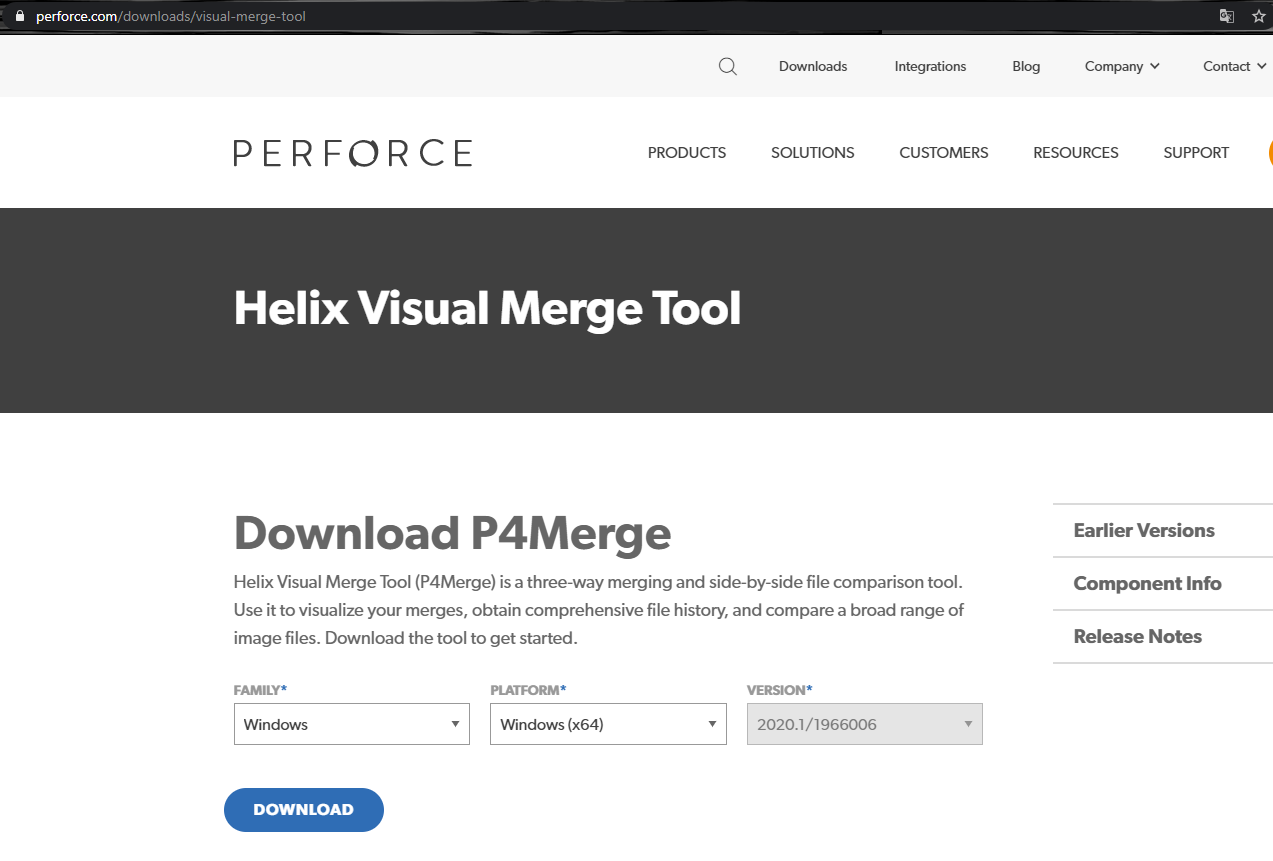Click the site security lock icon
This screenshot has height=861, width=1273.
coord(18,16)
